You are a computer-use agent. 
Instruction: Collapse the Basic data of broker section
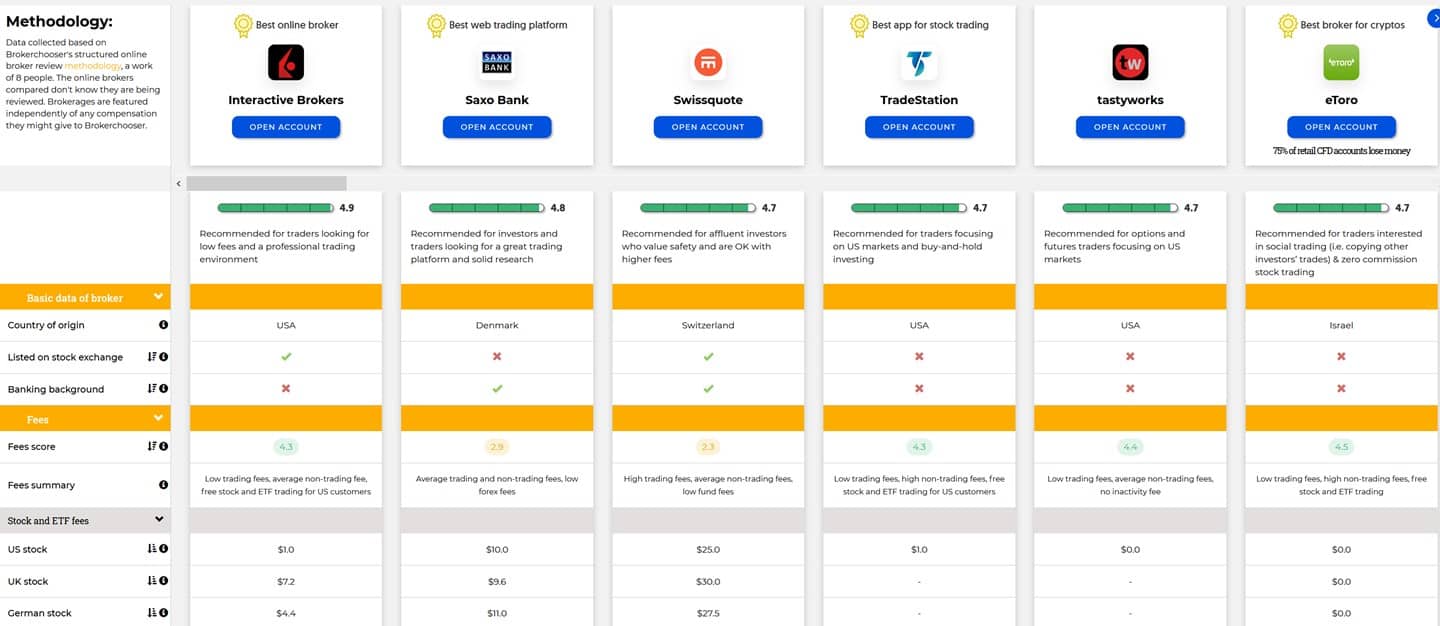coord(158,297)
